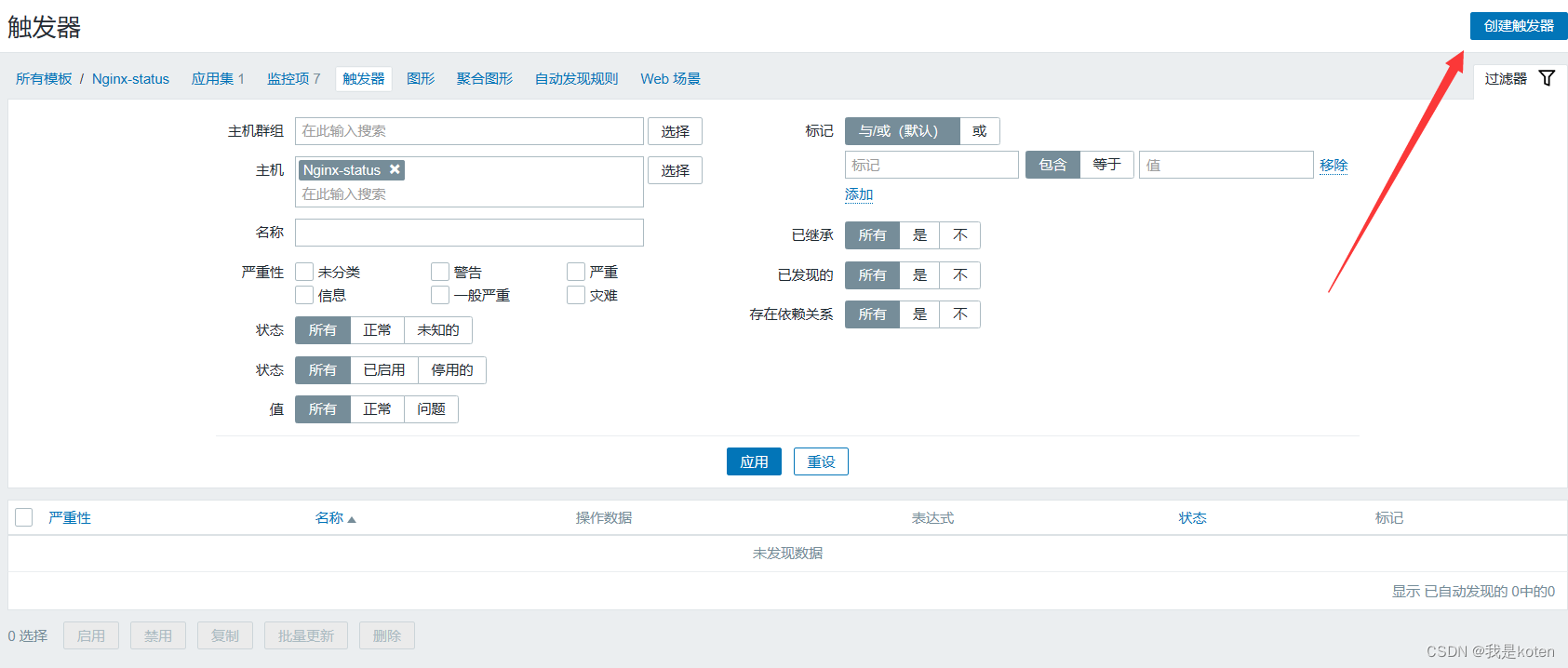Reset filters with 重设 button
Viewport: 1568px width, 668px height.
[820, 461]
